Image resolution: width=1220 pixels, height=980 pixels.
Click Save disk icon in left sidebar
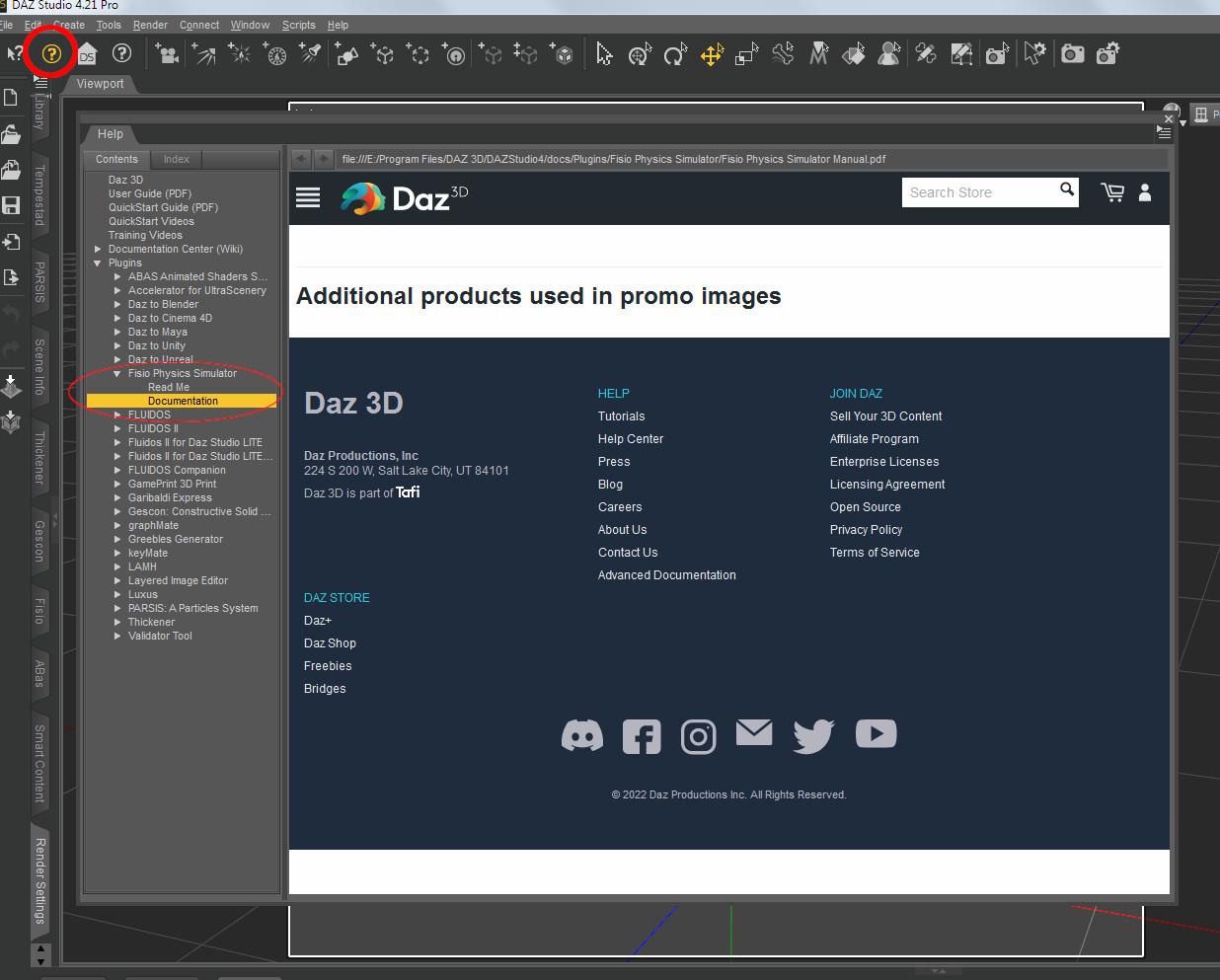click(11, 205)
